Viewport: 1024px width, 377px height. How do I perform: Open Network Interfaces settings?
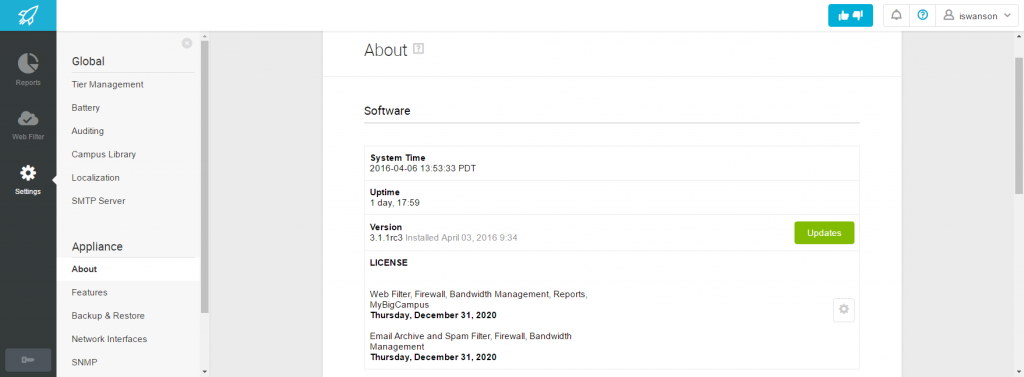pos(109,339)
